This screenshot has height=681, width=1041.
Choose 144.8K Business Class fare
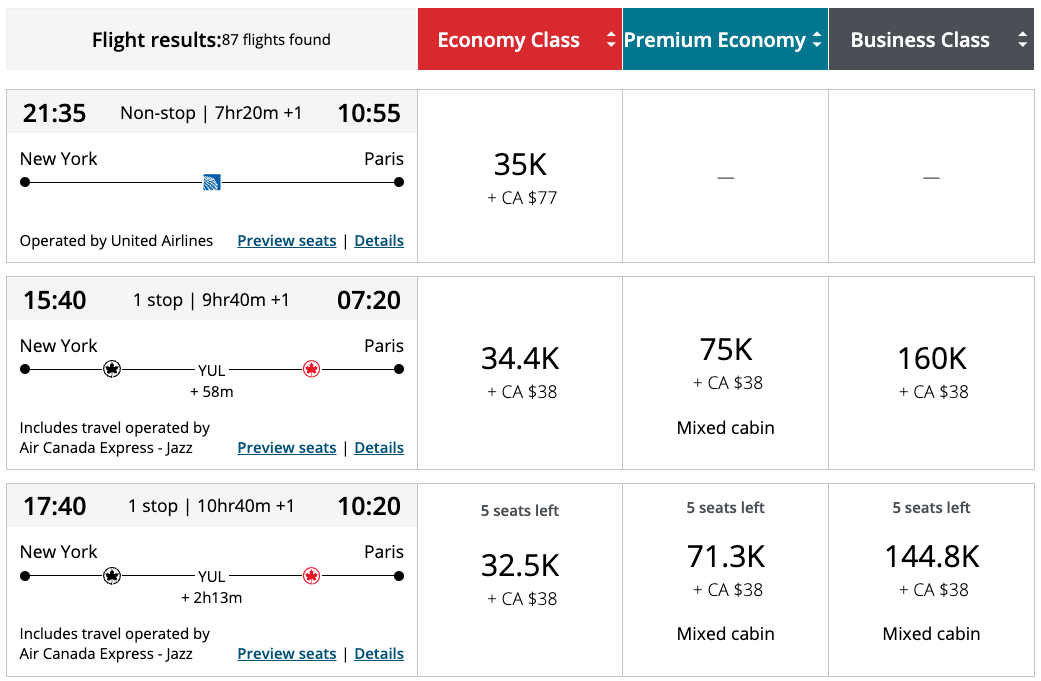(x=932, y=570)
